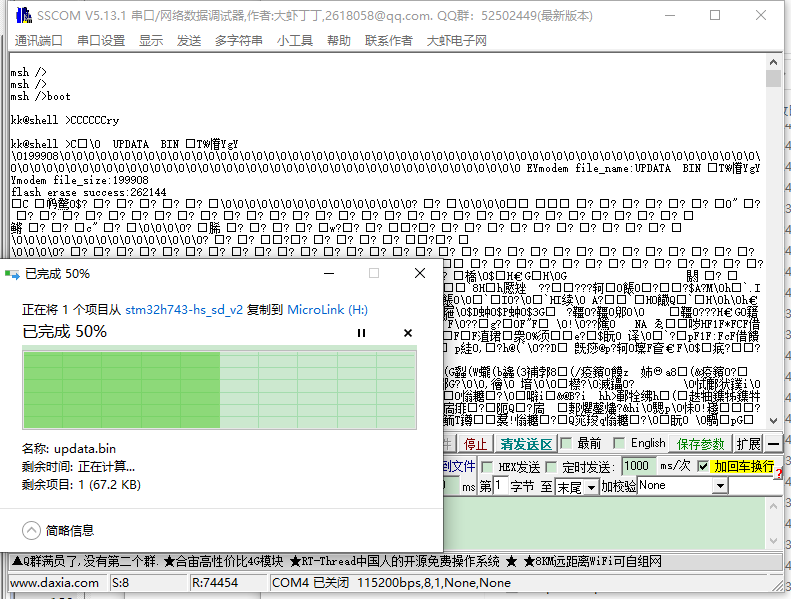Open the stm32h743-hs_sd_v2 source folder link
This screenshot has width=791, height=599.
click(x=184, y=309)
